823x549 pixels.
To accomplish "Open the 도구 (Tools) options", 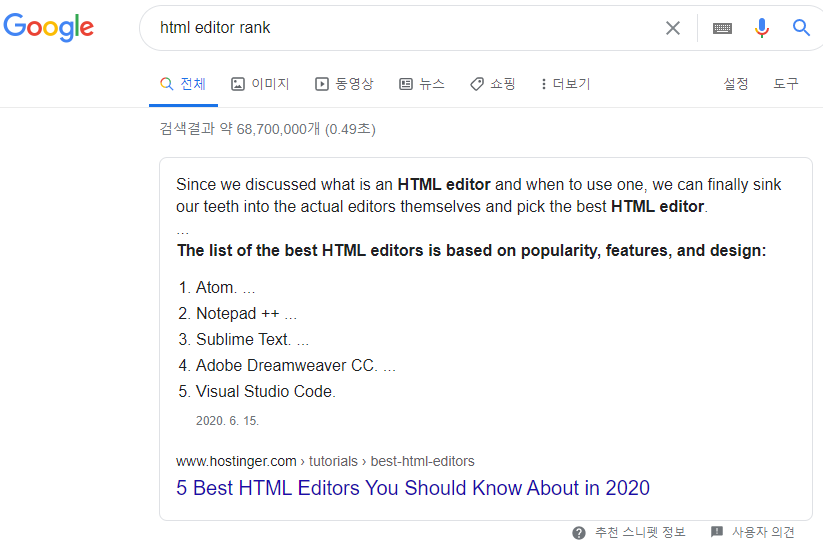I will pos(786,84).
